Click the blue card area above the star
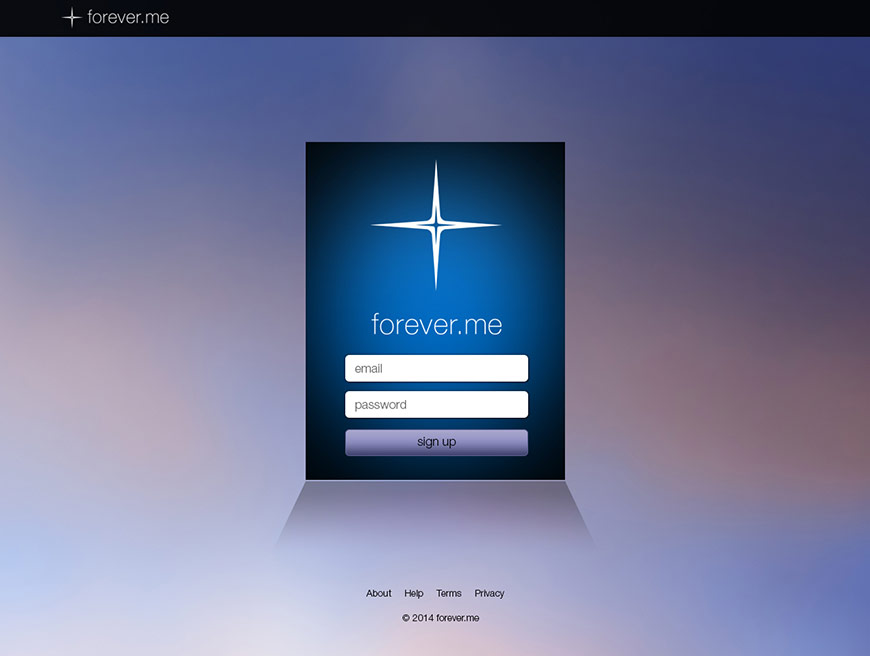The image size is (870, 656). (436, 150)
